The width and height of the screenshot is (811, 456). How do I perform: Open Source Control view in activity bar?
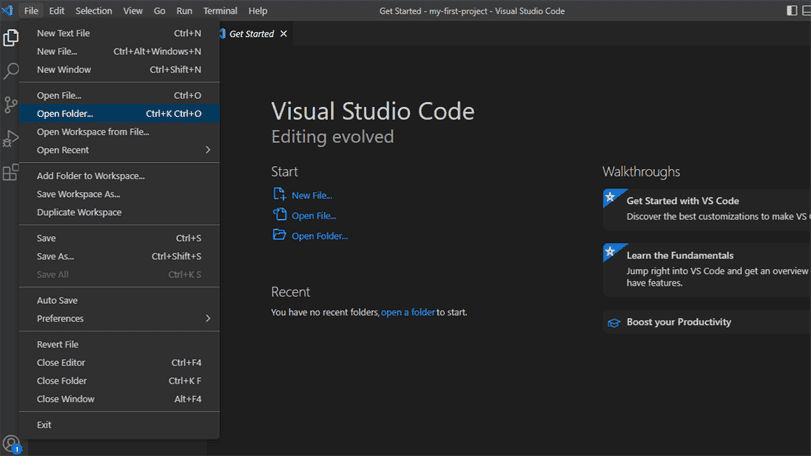click(10, 105)
